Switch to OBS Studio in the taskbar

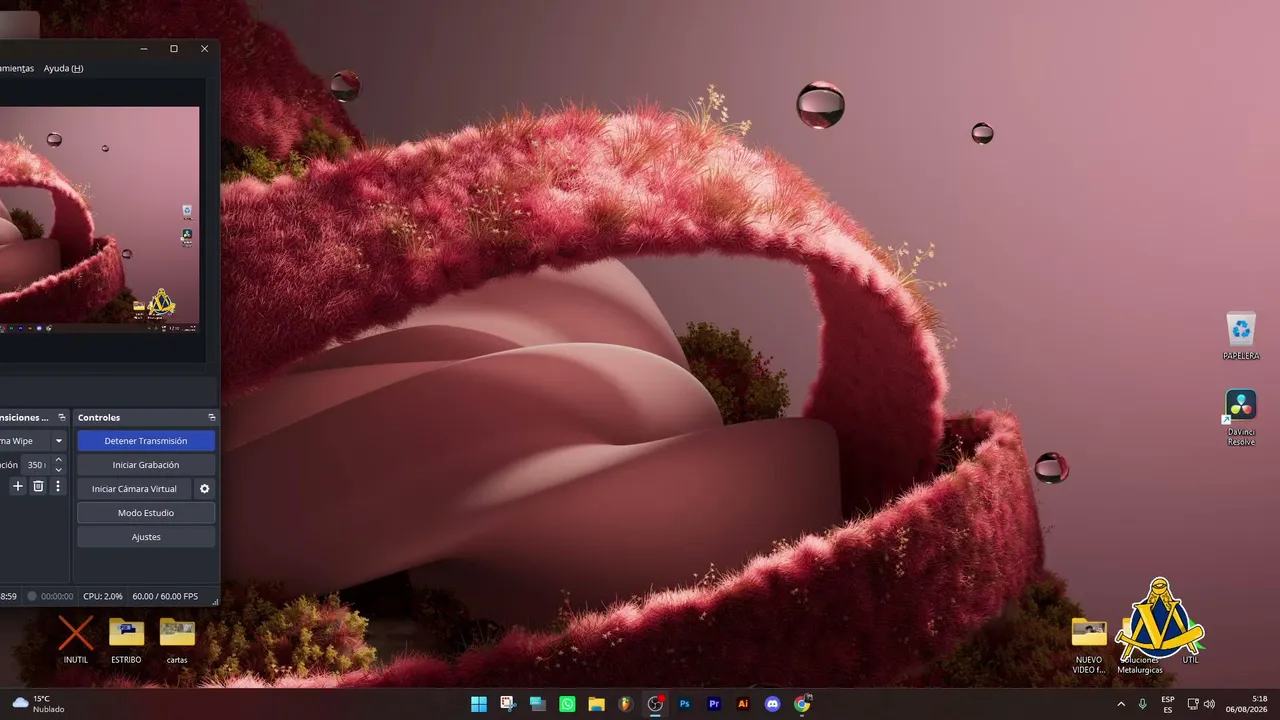[655, 704]
